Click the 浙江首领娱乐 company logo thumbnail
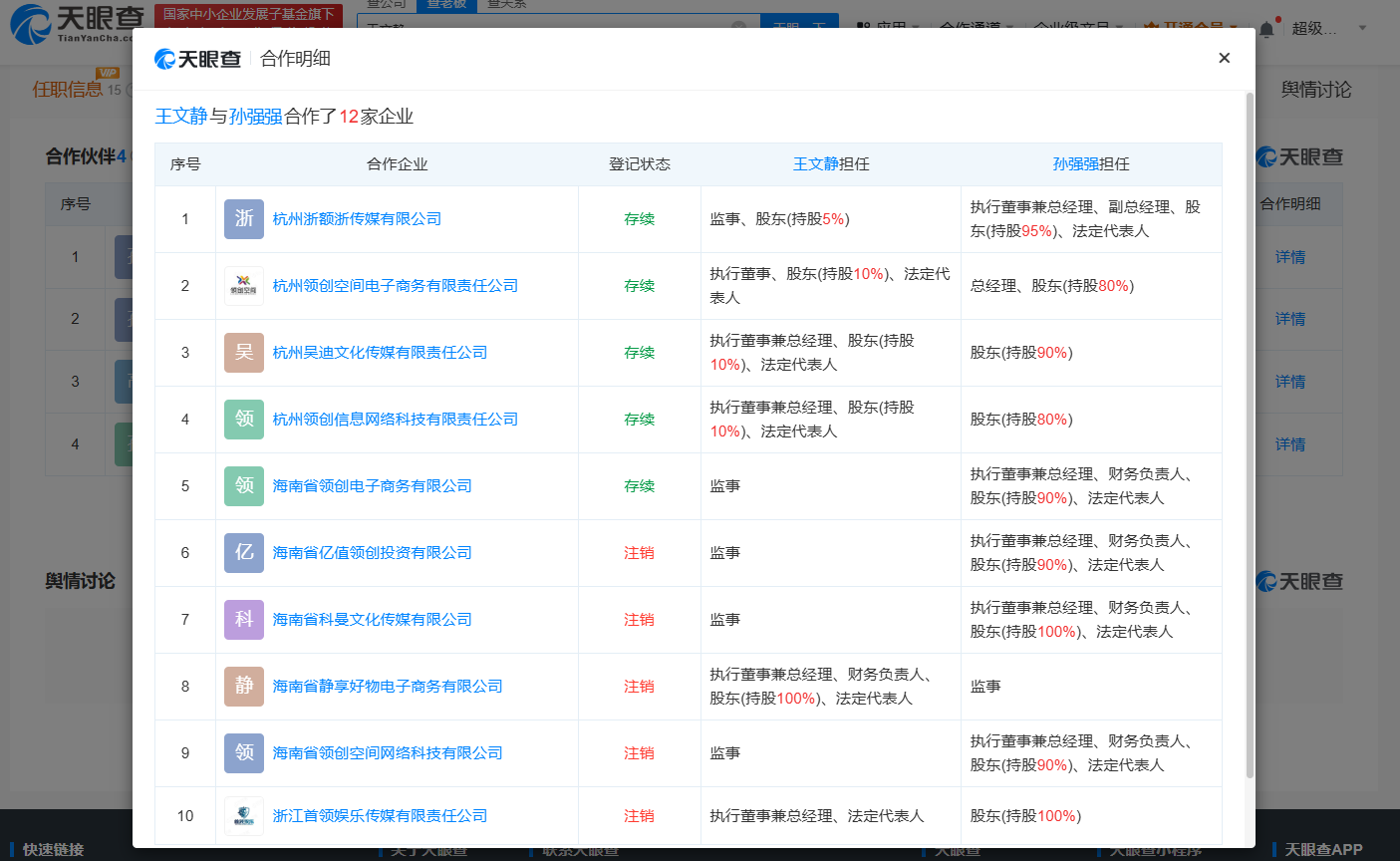 243,815
